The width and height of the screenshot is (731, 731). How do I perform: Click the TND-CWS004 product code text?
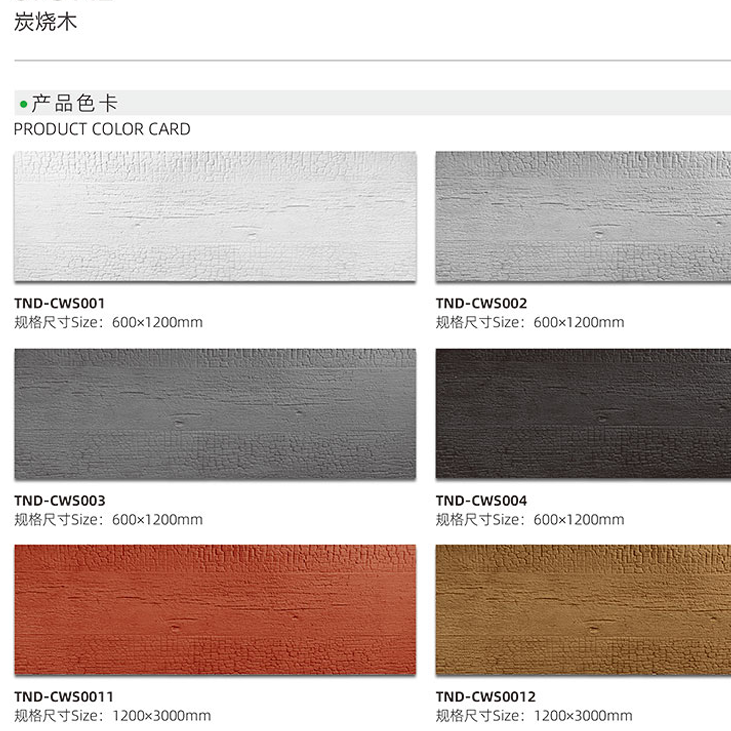click(x=481, y=501)
